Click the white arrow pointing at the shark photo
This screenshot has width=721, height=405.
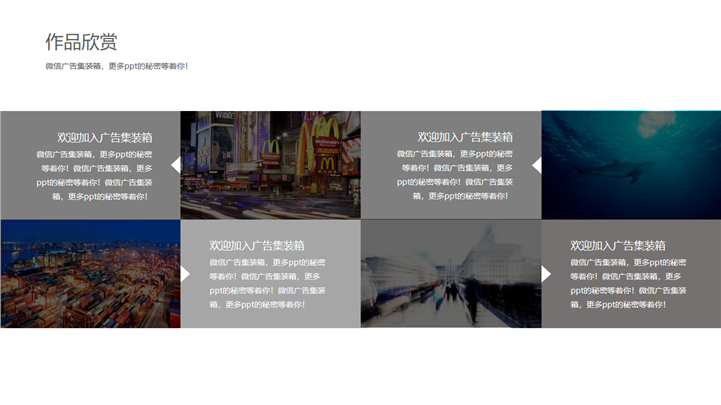[x=537, y=165]
